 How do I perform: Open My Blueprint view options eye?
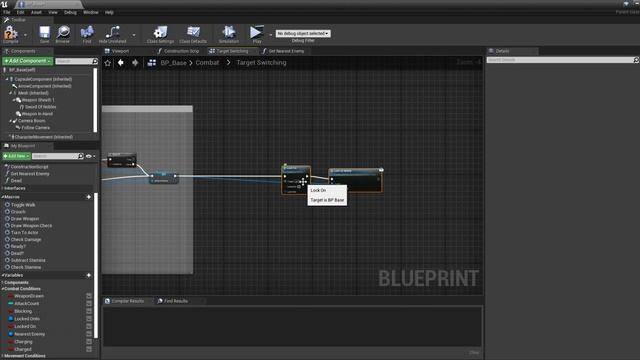(x=89, y=156)
